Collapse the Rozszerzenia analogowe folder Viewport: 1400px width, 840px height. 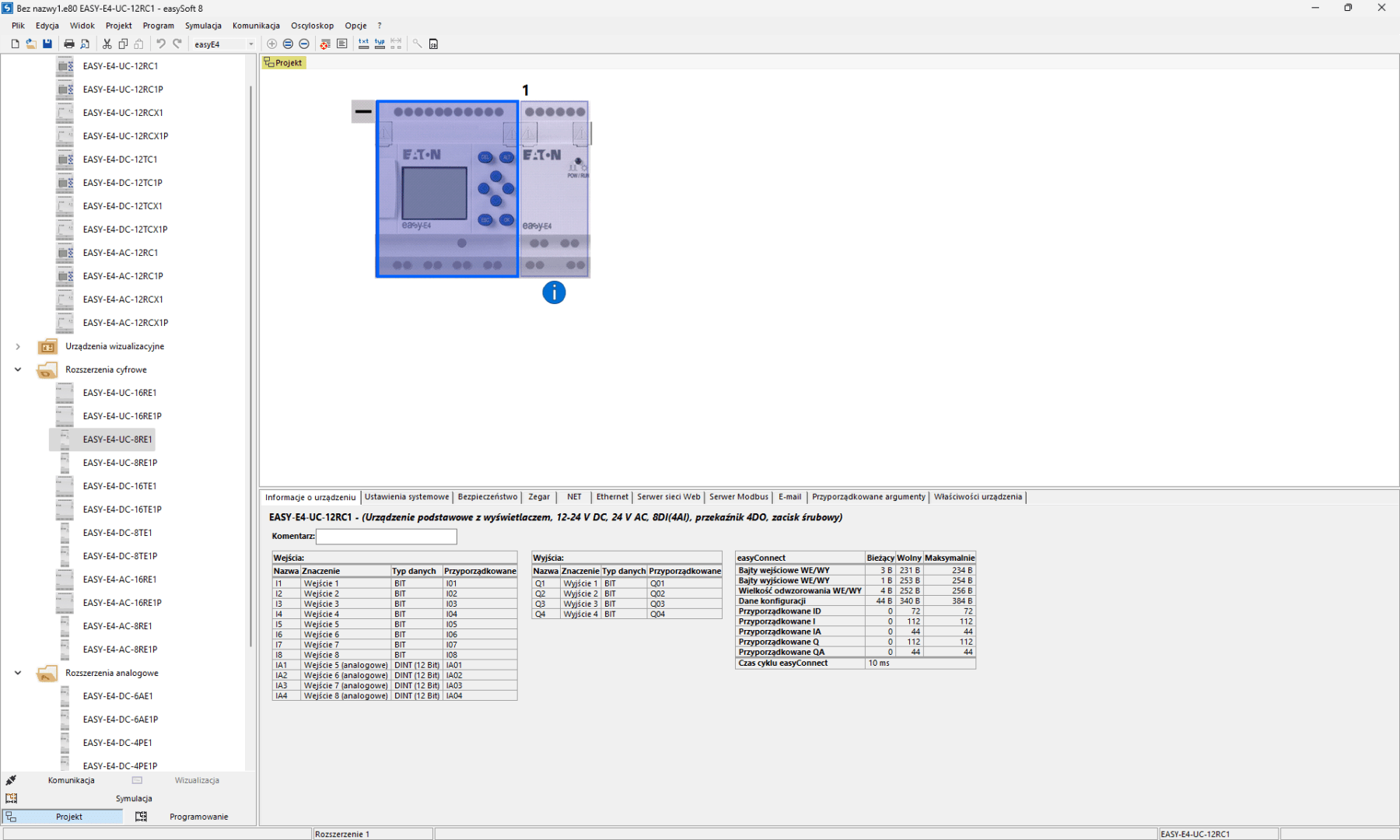18,674
